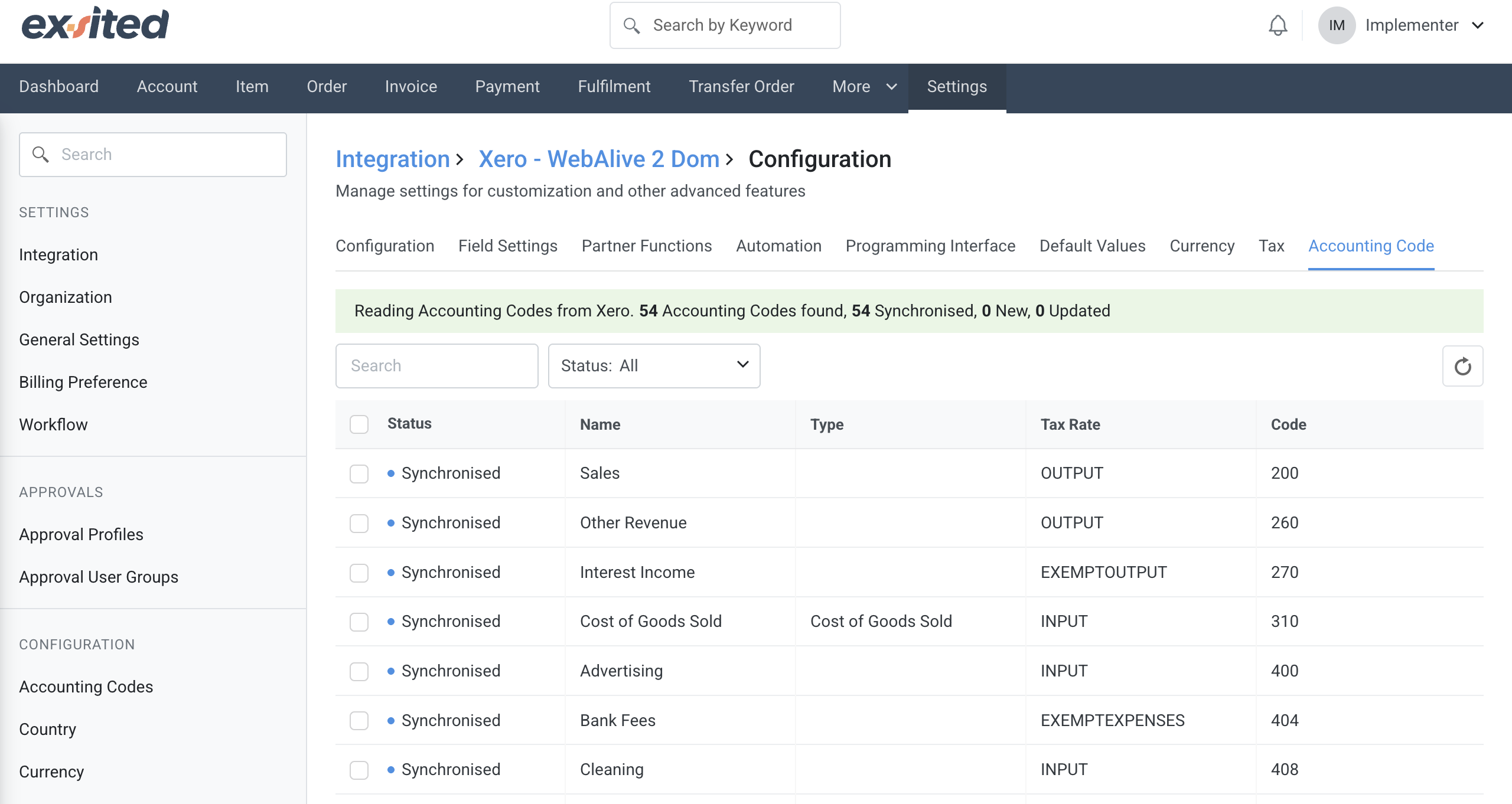The width and height of the screenshot is (1512, 804).
Task: Open Billing Preference in the sidebar
Action: coord(83,383)
